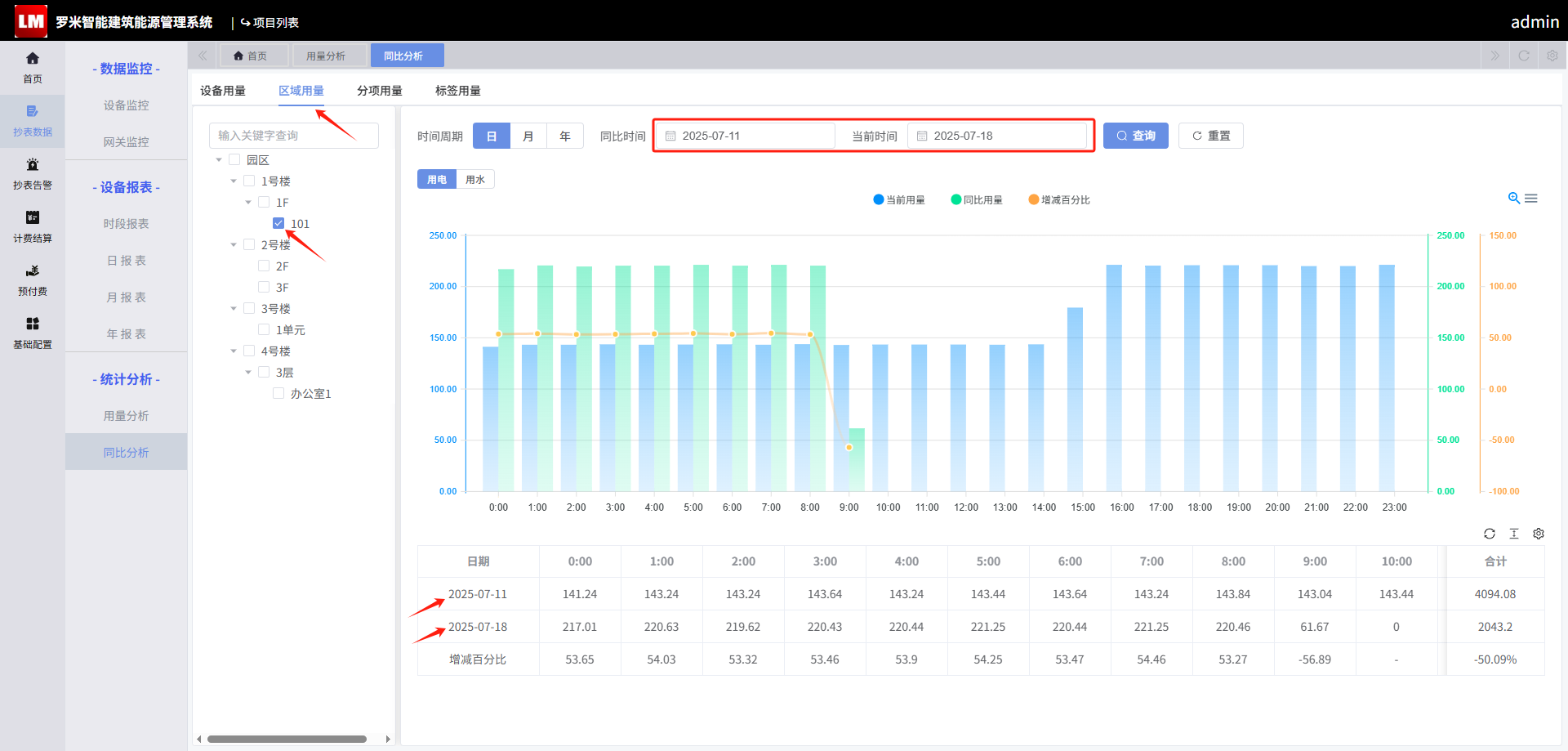Collapse the 4号楼 tree node
The height and width of the screenshot is (751, 1568).
[x=234, y=351]
